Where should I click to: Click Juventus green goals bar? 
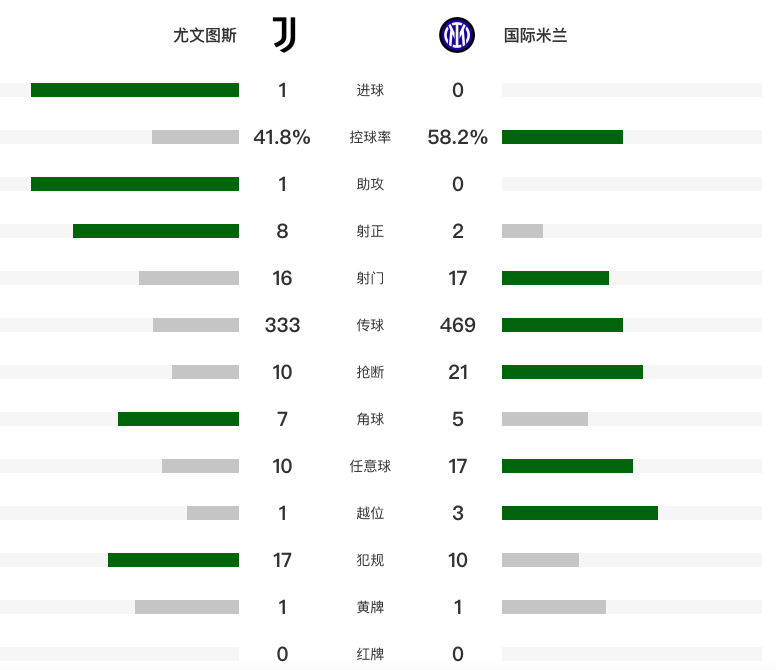(135, 90)
